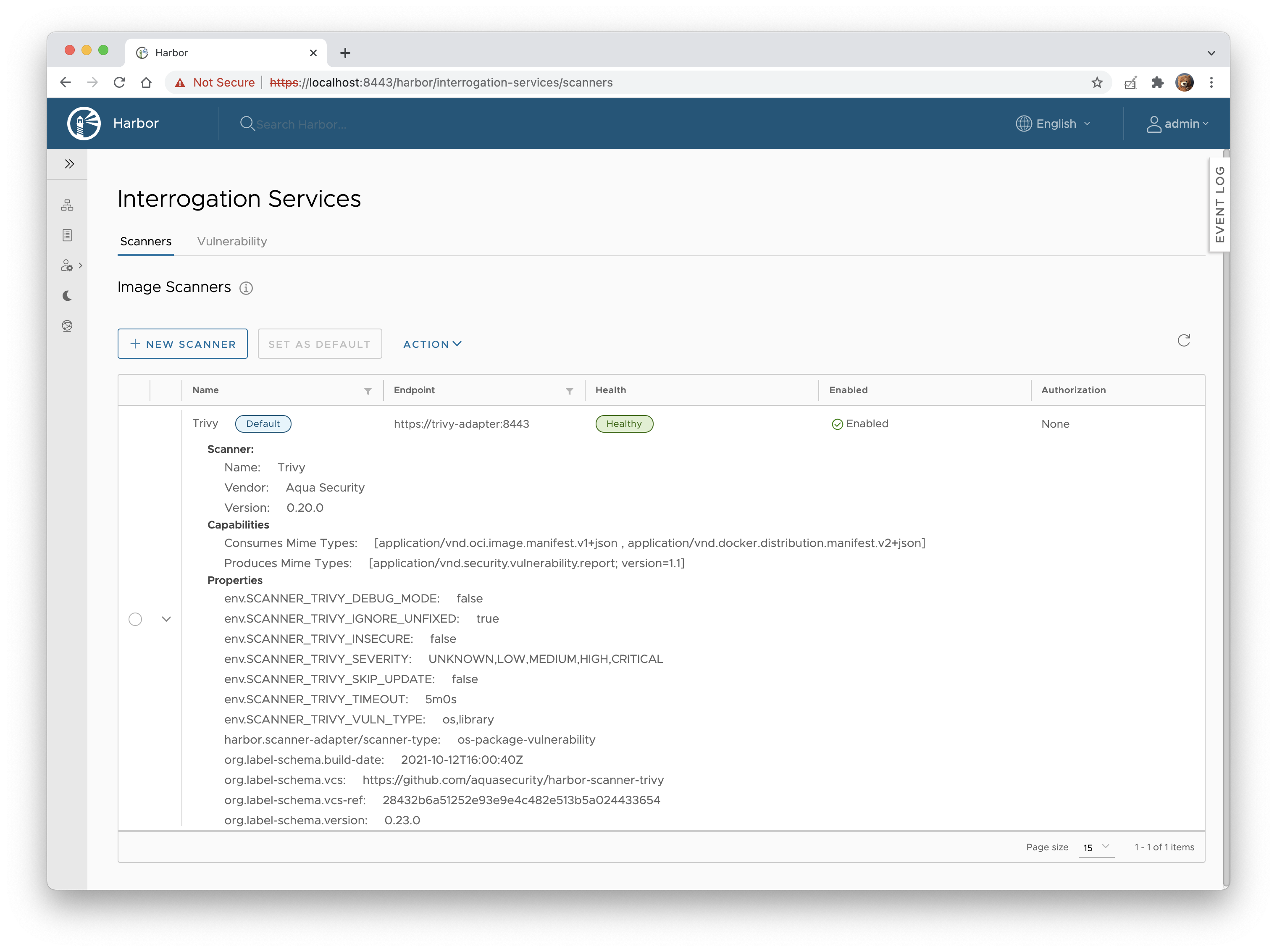The image size is (1277, 952).
Task: Click the Harbor lighthouse logo
Action: tap(84, 124)
